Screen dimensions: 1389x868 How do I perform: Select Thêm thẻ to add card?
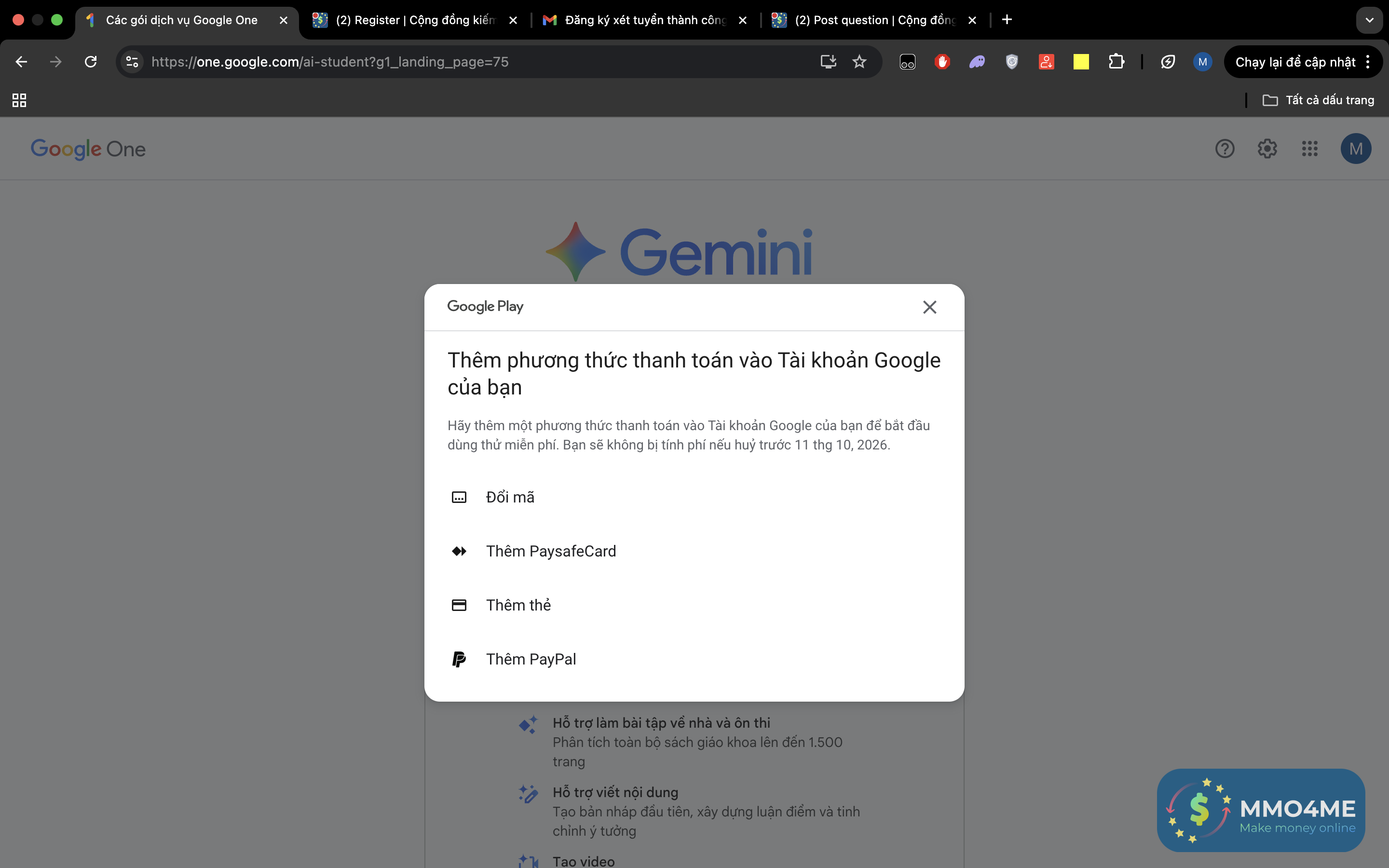click(517, 605)
